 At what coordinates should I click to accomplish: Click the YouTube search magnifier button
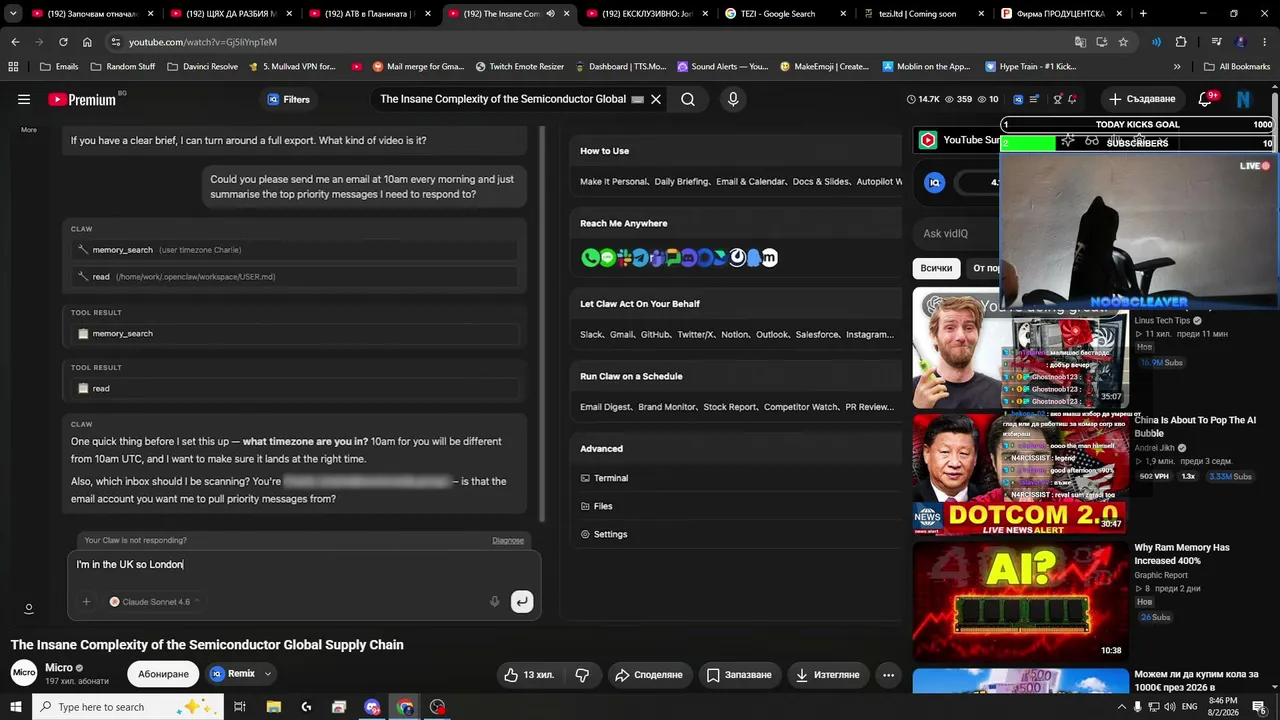click(688, 99)
